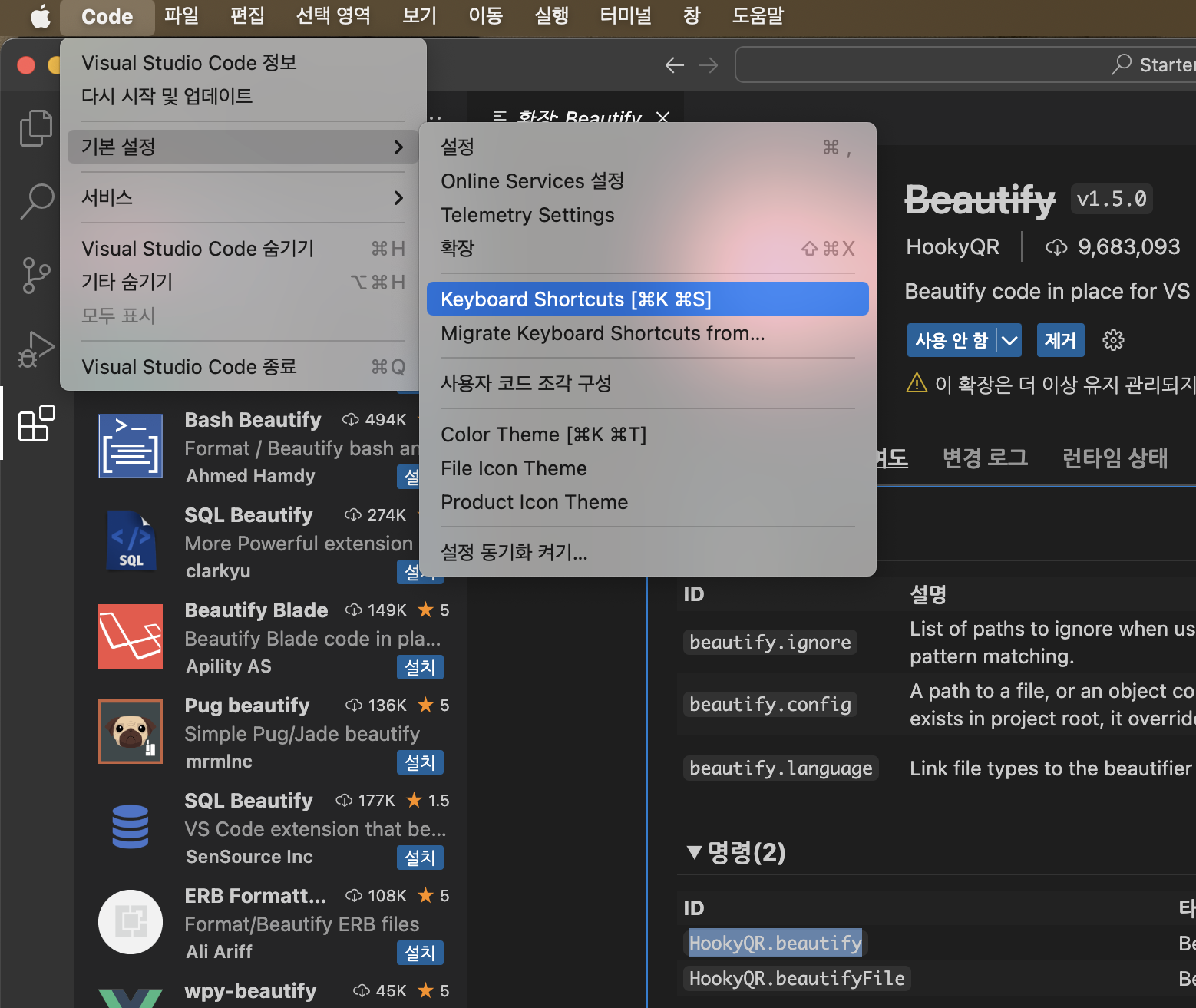Select Visual Studio Code 정보

(243, 62)
